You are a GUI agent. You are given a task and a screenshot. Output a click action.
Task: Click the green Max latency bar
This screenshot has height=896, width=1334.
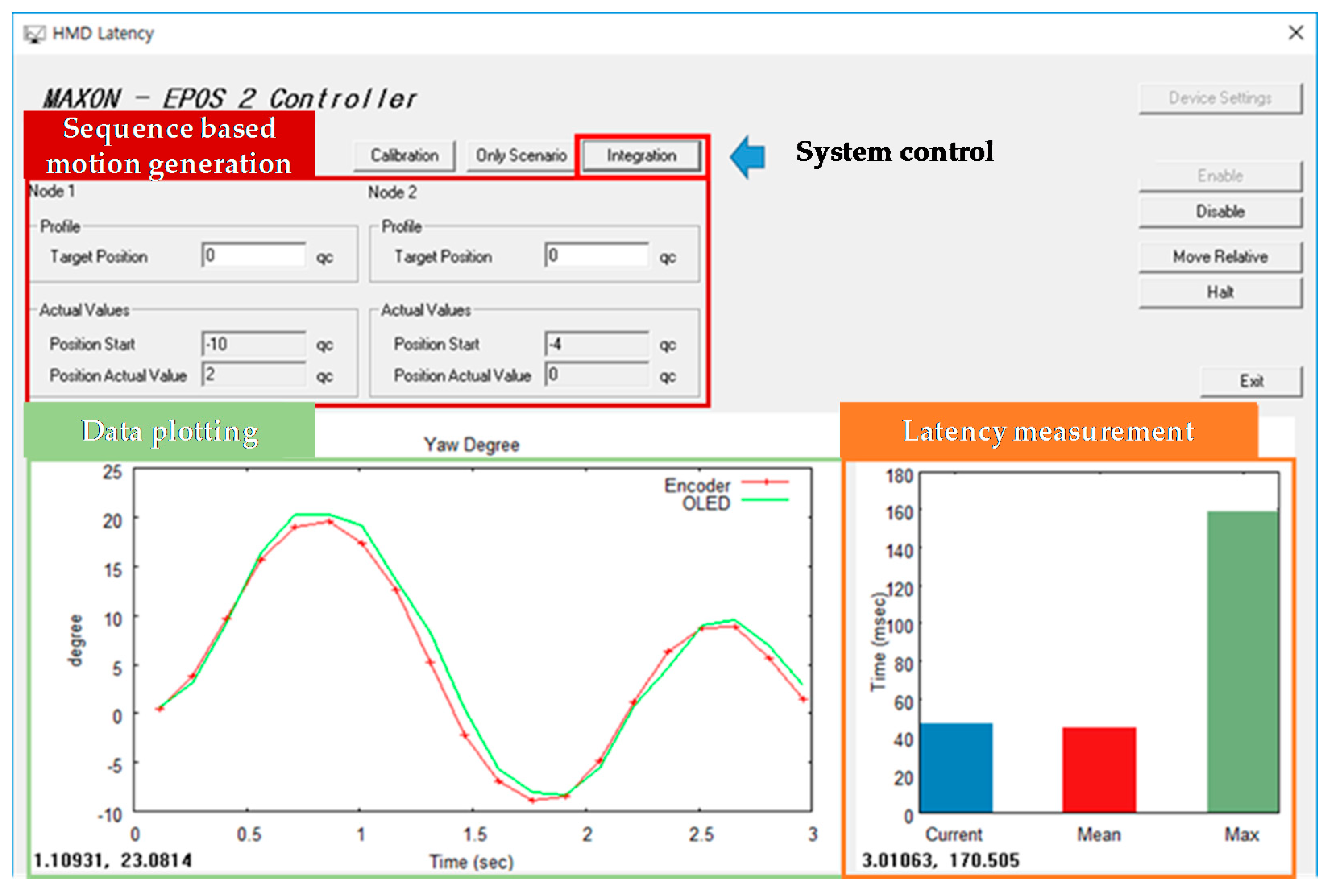pyautogui.click(x=1243, y=662)
